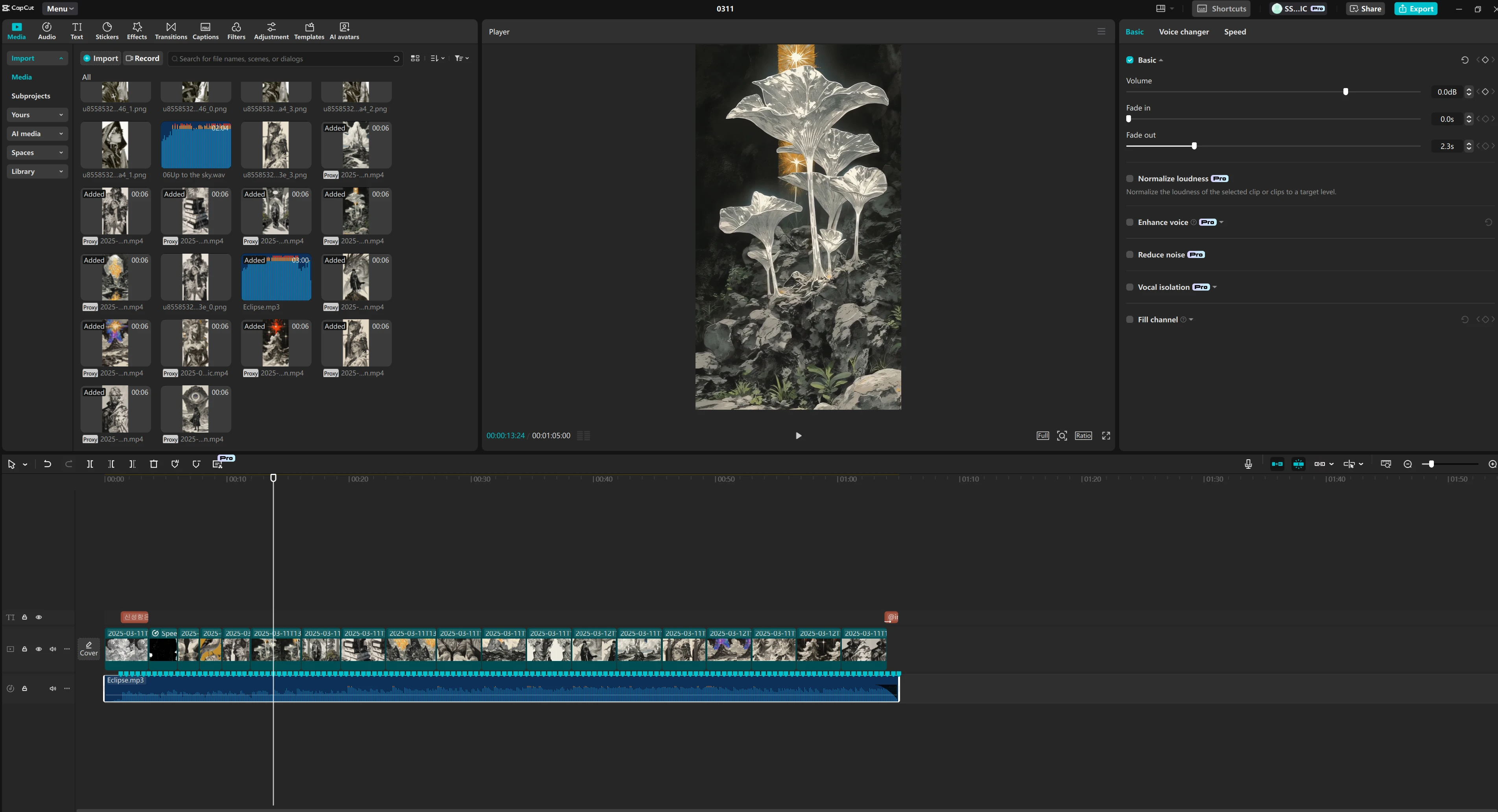Zoom out the timeline

(1407, 464)
